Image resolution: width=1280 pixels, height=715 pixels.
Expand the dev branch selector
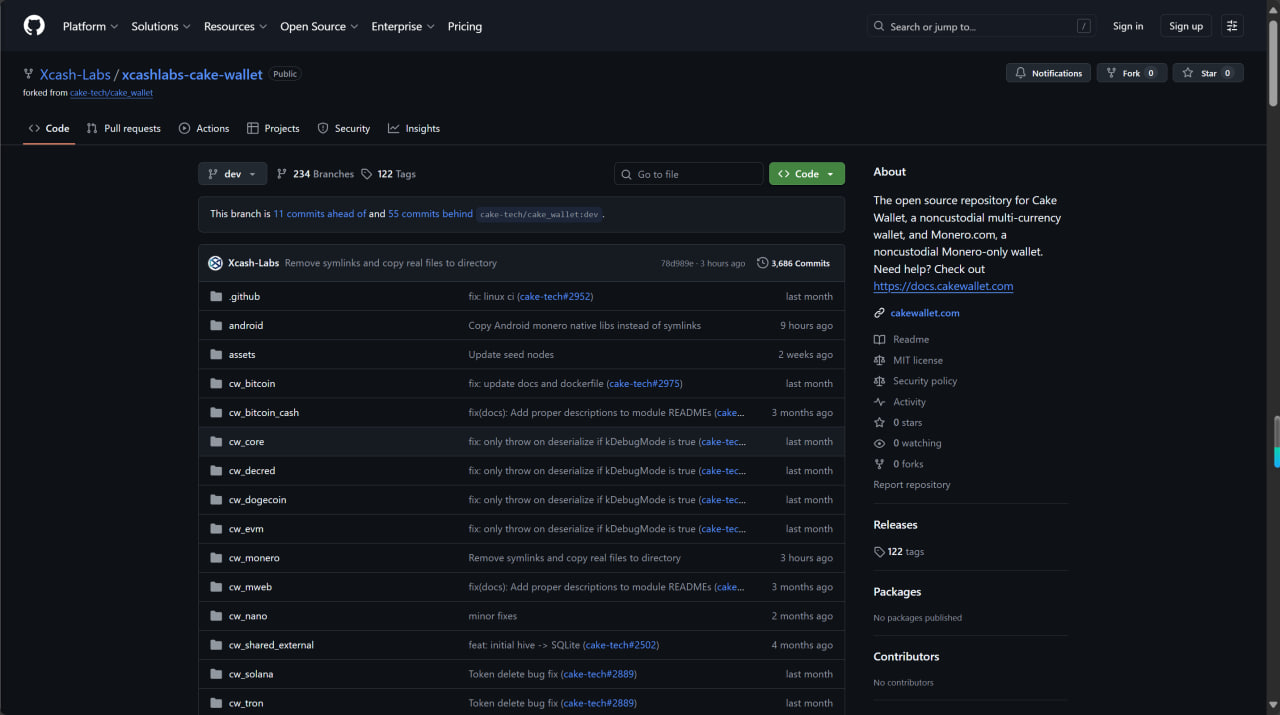[x=232, y=174]
